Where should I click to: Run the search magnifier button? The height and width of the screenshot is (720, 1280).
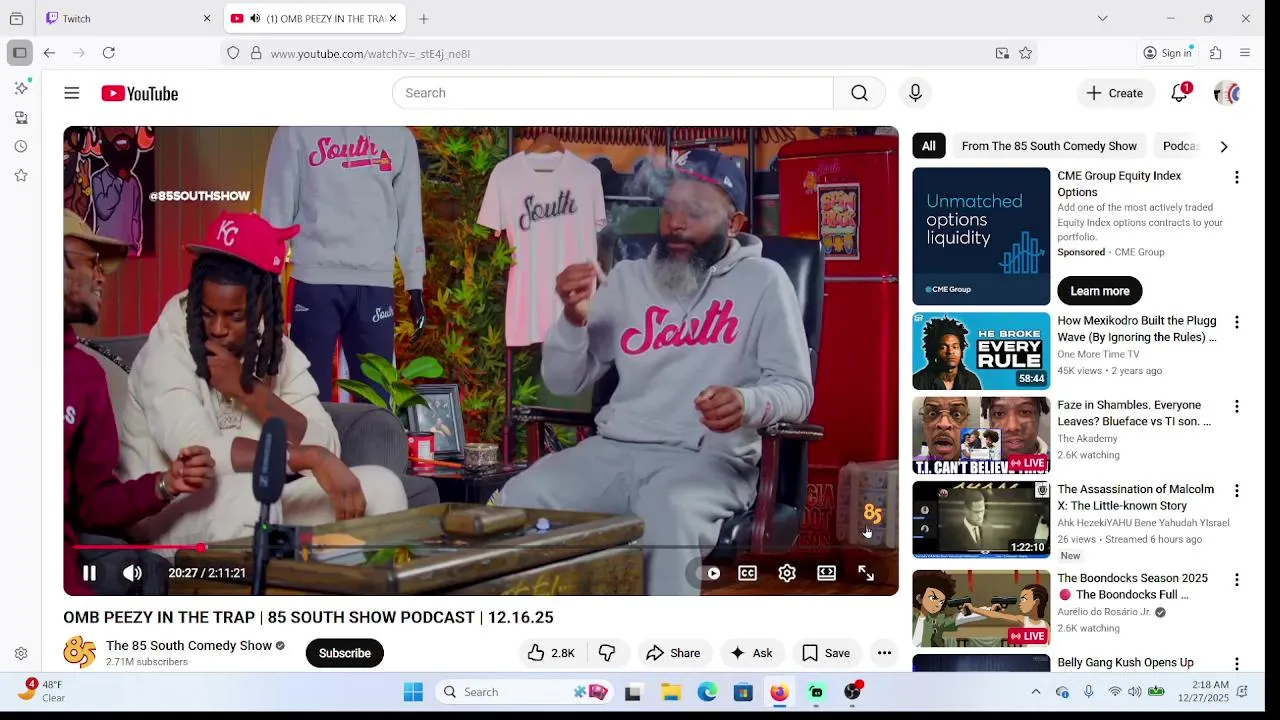pyautogui.click(x=859, y=93)
